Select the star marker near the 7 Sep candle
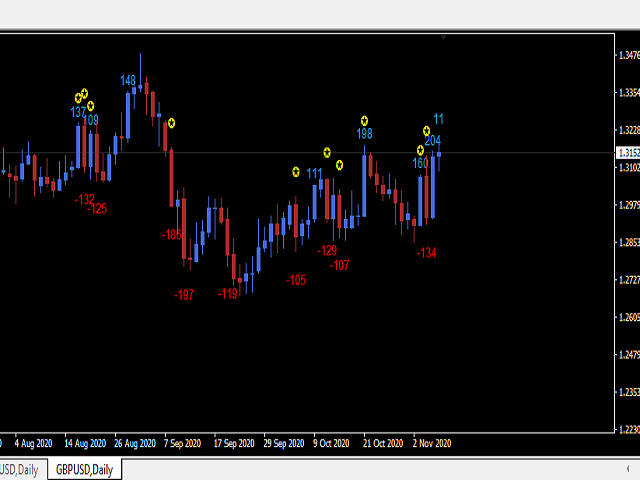 point(171,123)
